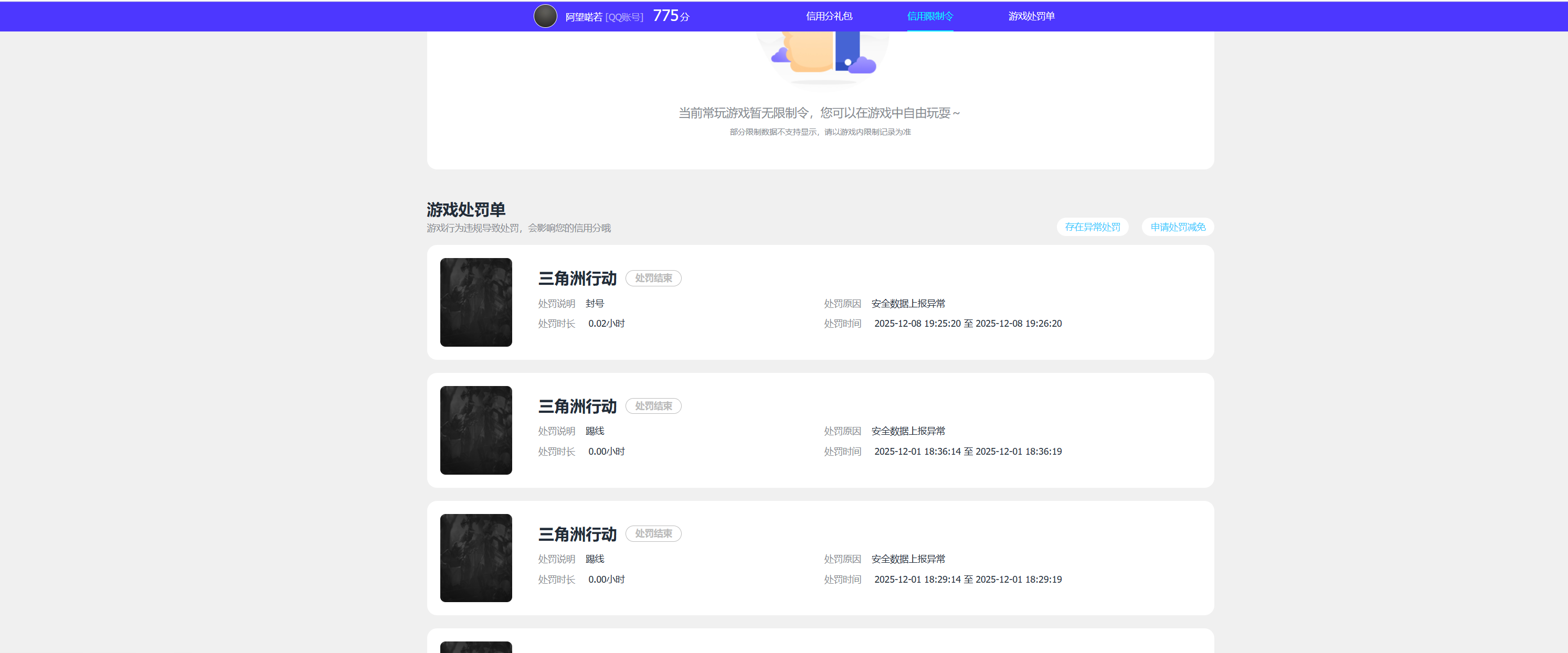The height and width of the screenshot is (653, 1568).
Task: Click the 封号 penalty description
Action: tap(595, 304)
